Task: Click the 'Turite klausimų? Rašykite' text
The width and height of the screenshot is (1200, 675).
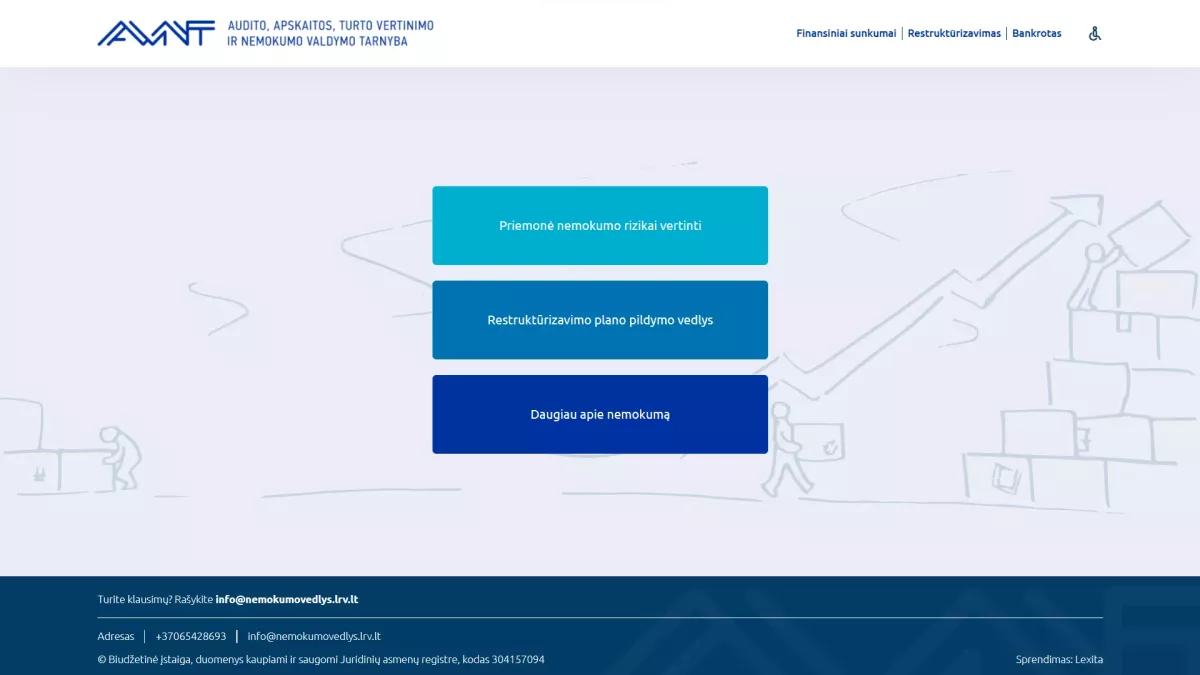Action: point(155,599)
